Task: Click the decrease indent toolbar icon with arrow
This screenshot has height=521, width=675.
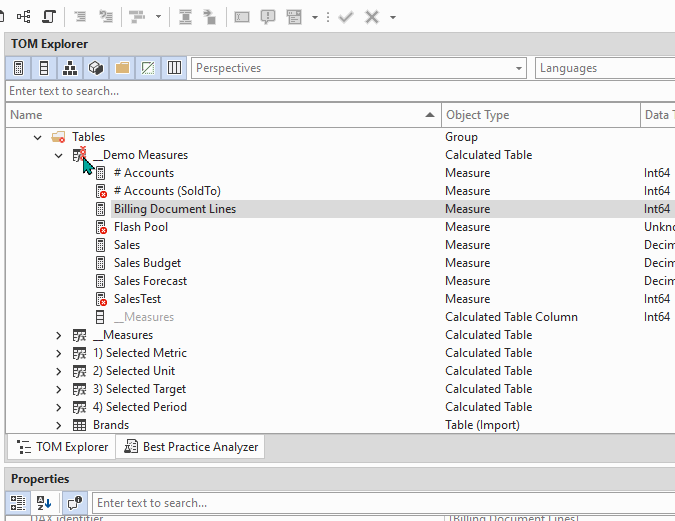Action: point(106,17)
